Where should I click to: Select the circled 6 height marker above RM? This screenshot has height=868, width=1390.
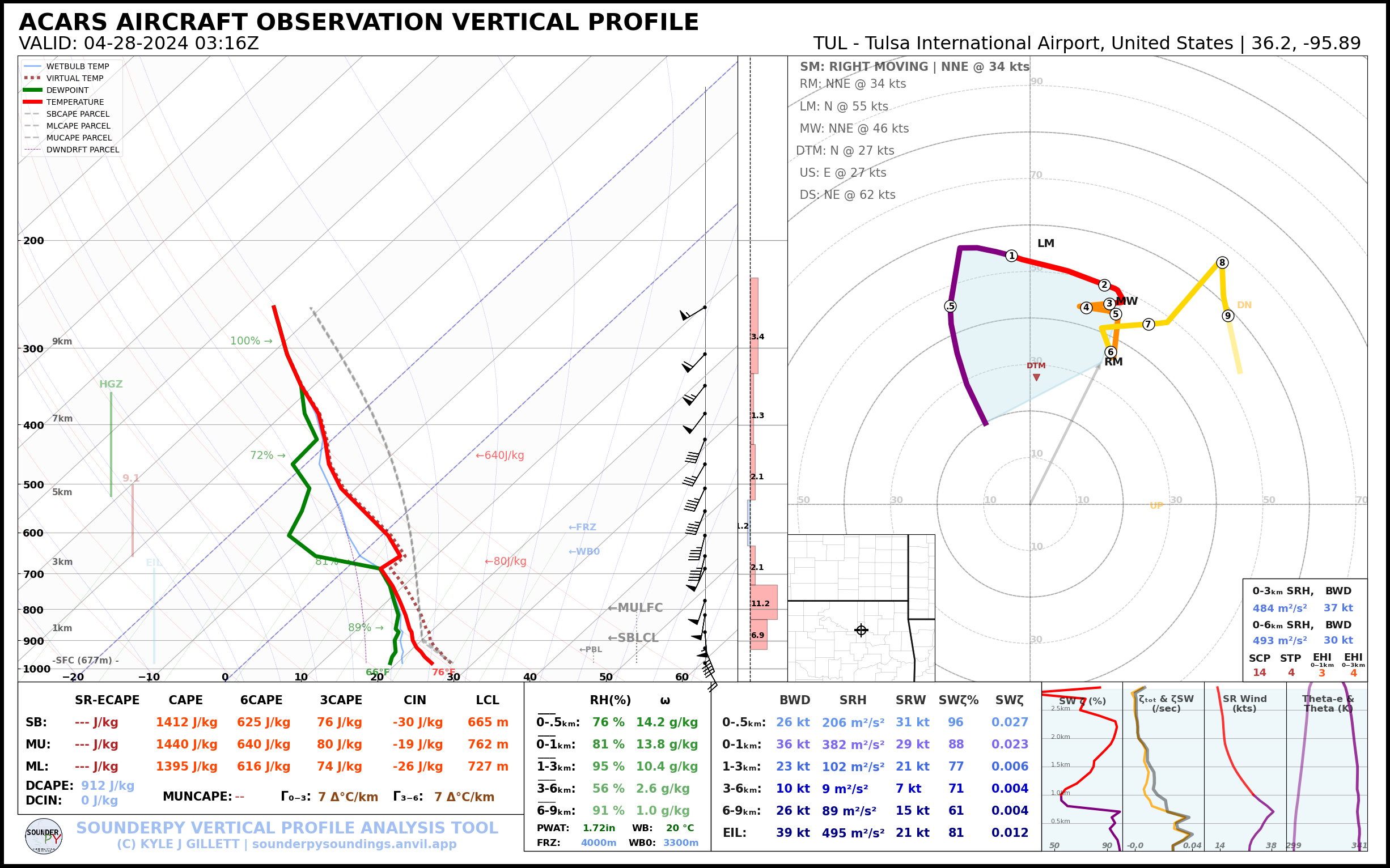(1111, 352)
